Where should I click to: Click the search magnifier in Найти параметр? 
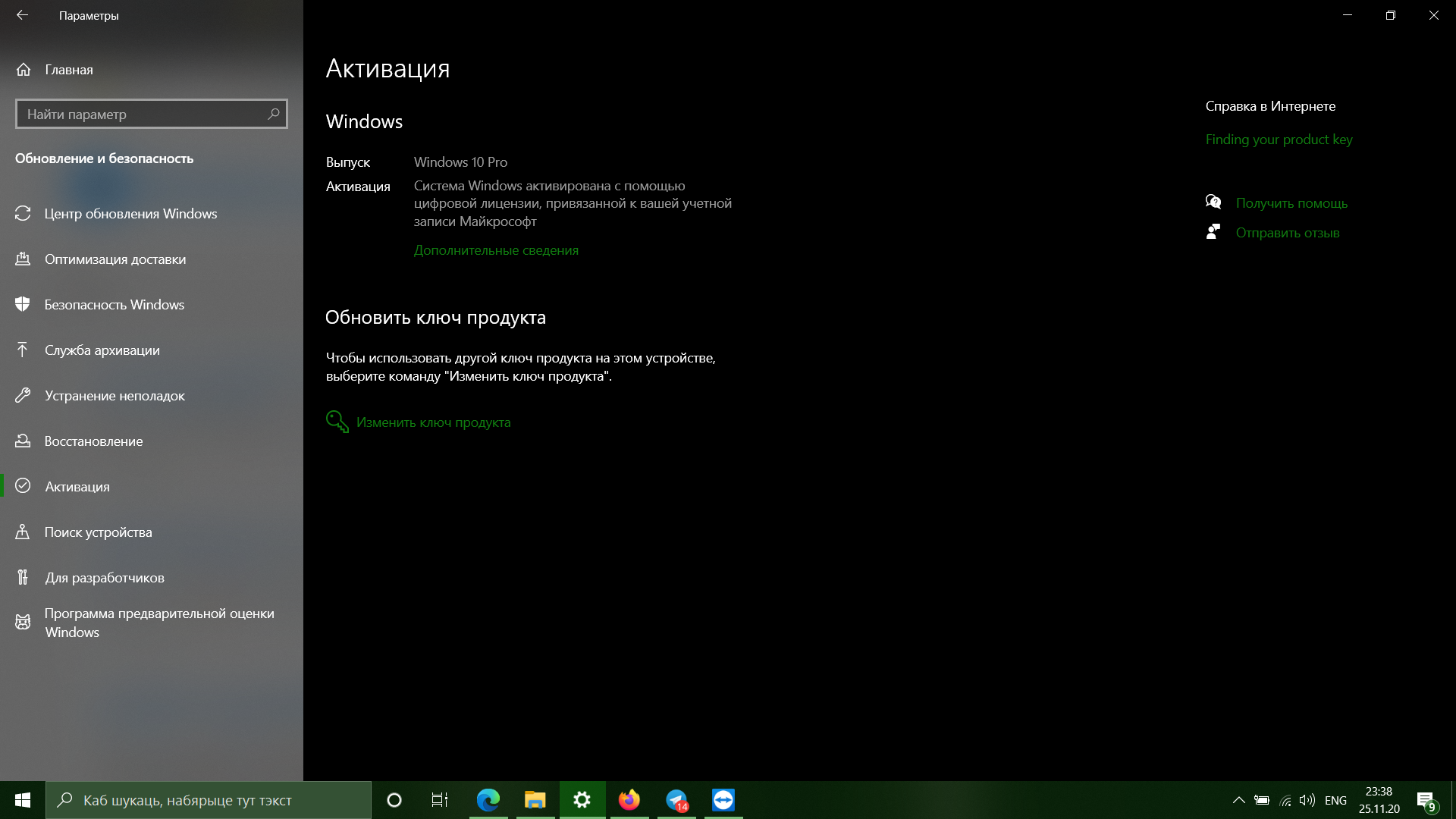pyautogui.click(x=274, y=114)
